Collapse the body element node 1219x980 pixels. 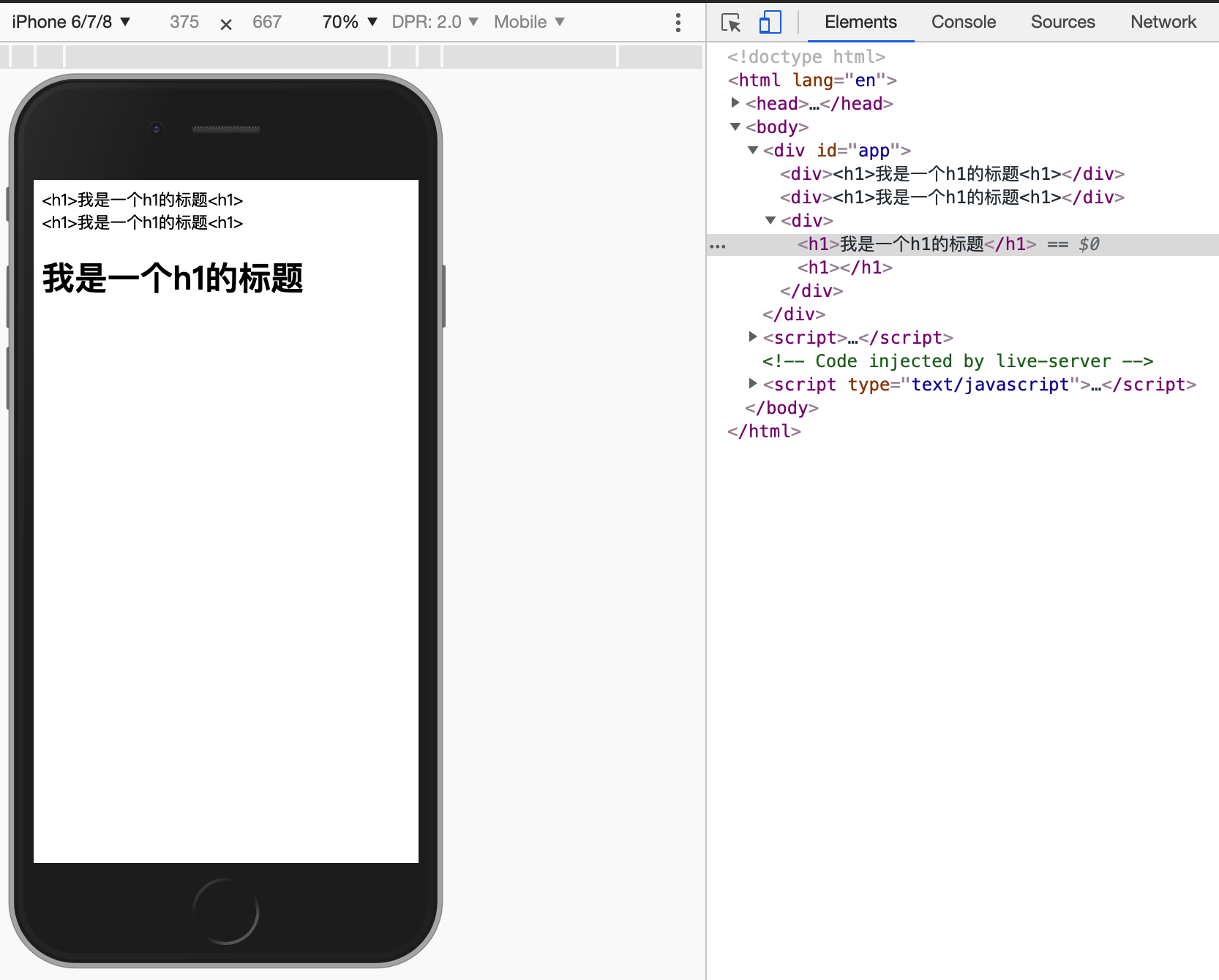click(735, 127)
